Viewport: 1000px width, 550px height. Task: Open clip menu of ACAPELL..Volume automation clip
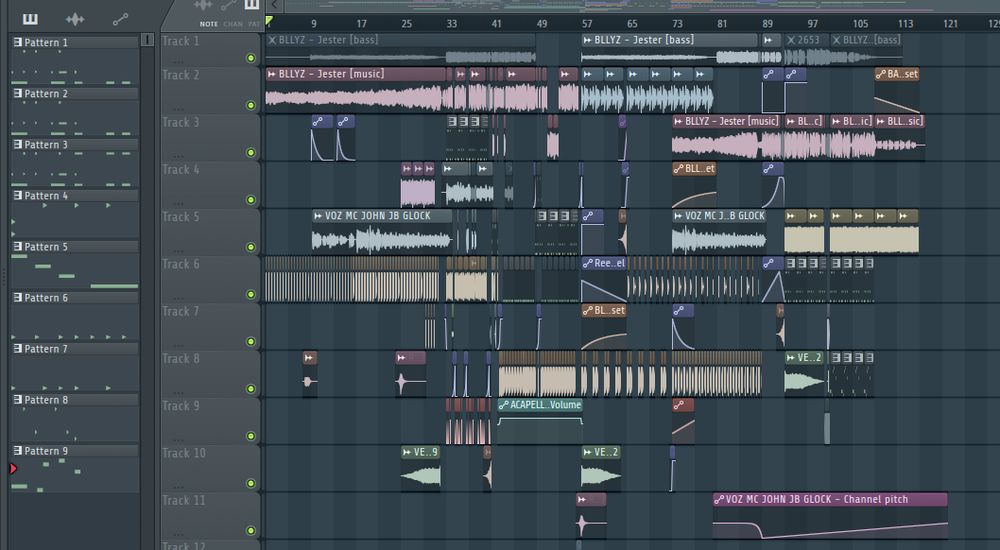[503, 405]
